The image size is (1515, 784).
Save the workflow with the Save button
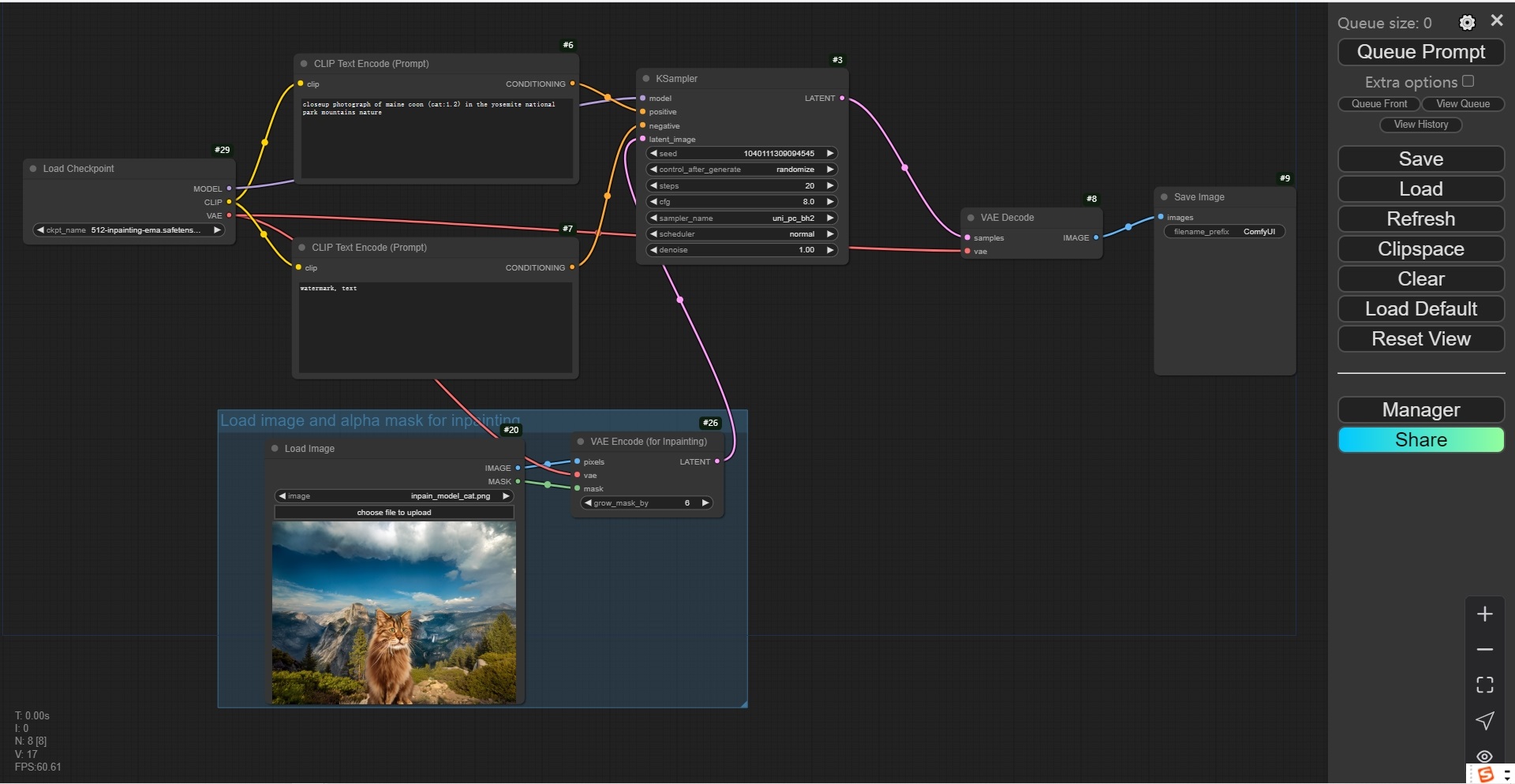click(1421, 159)
